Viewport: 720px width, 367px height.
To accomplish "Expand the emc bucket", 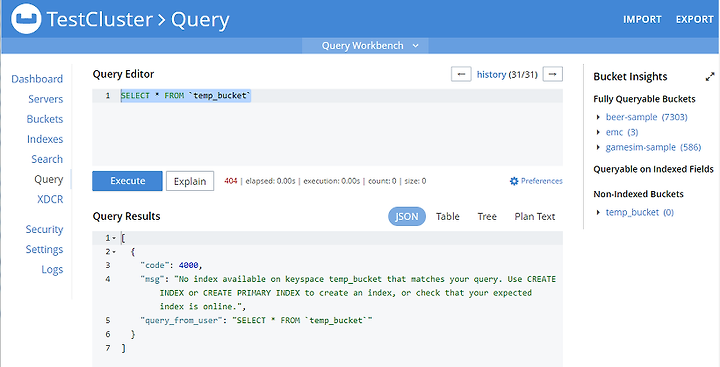I will (x=598, y=132).
